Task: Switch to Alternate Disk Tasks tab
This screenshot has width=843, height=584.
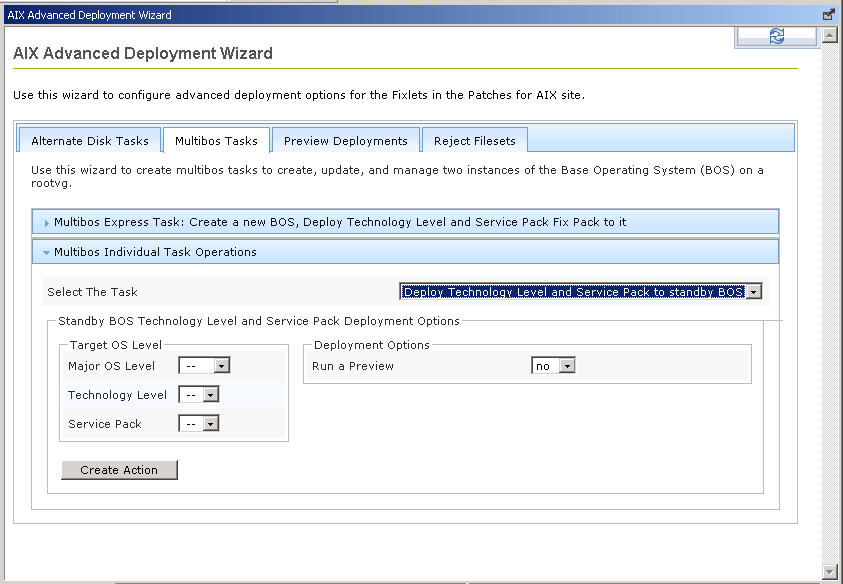Action: 90,141
